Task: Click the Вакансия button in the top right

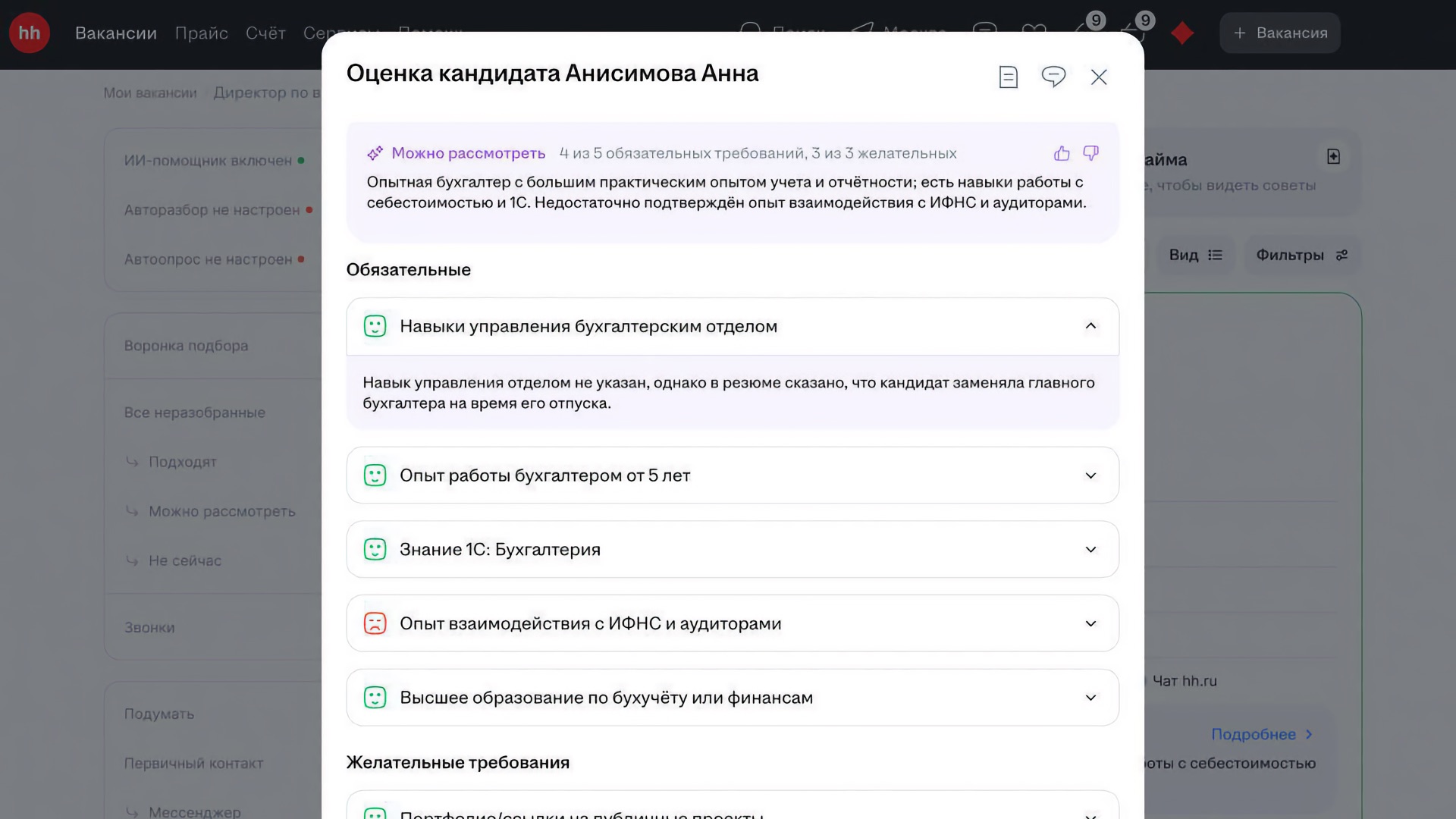Action: 1279,33
